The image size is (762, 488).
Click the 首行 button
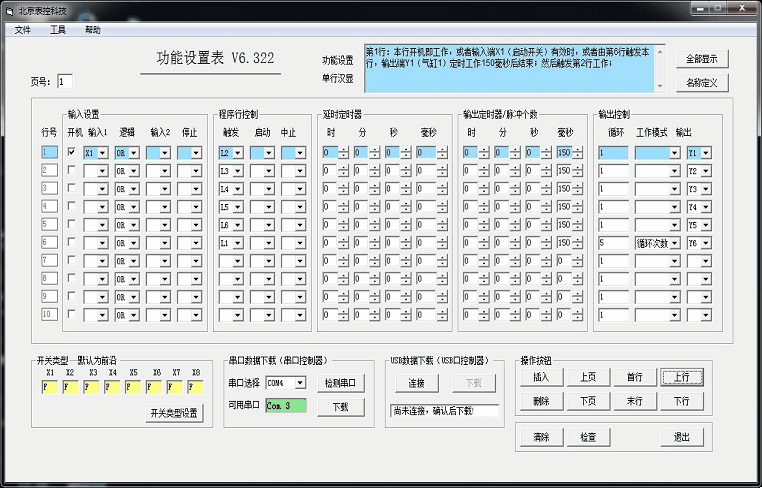point(635,377)
